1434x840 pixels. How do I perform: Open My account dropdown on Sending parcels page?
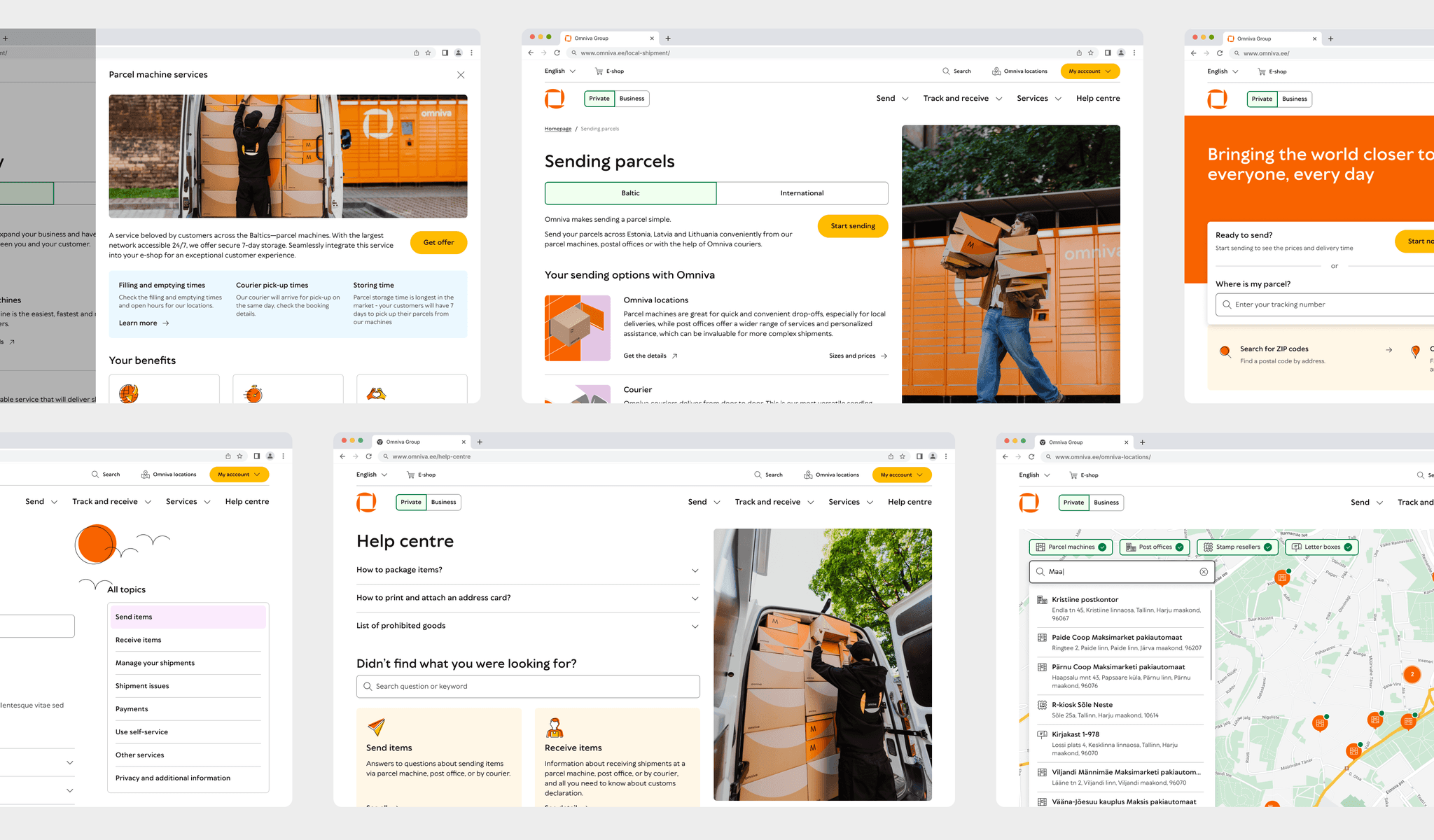point(1090,71)
